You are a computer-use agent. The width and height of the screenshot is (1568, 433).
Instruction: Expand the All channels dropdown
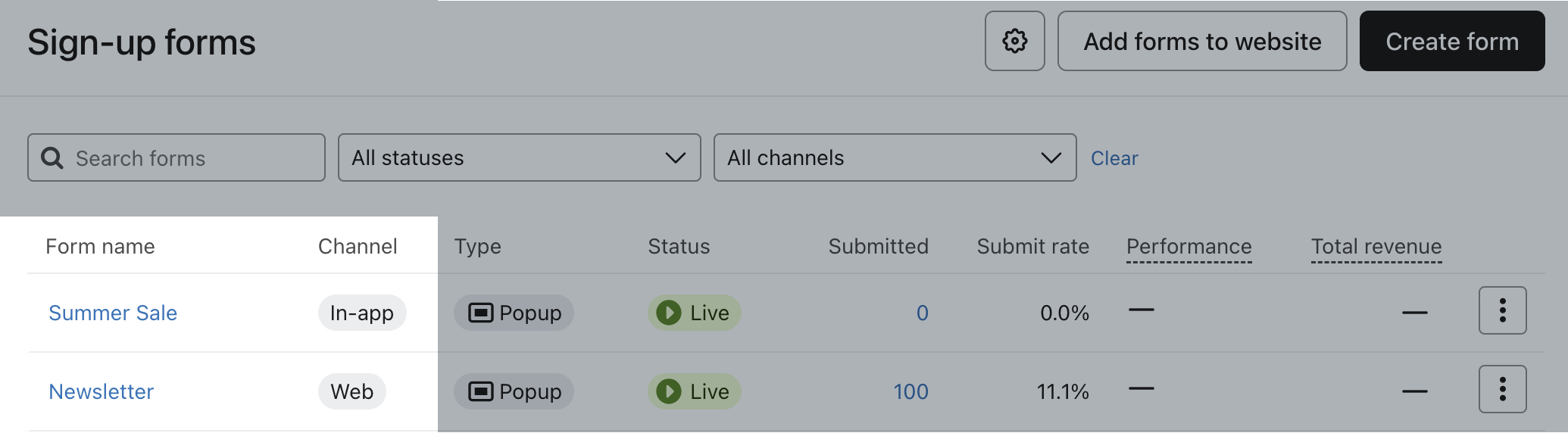coord(895,157)
